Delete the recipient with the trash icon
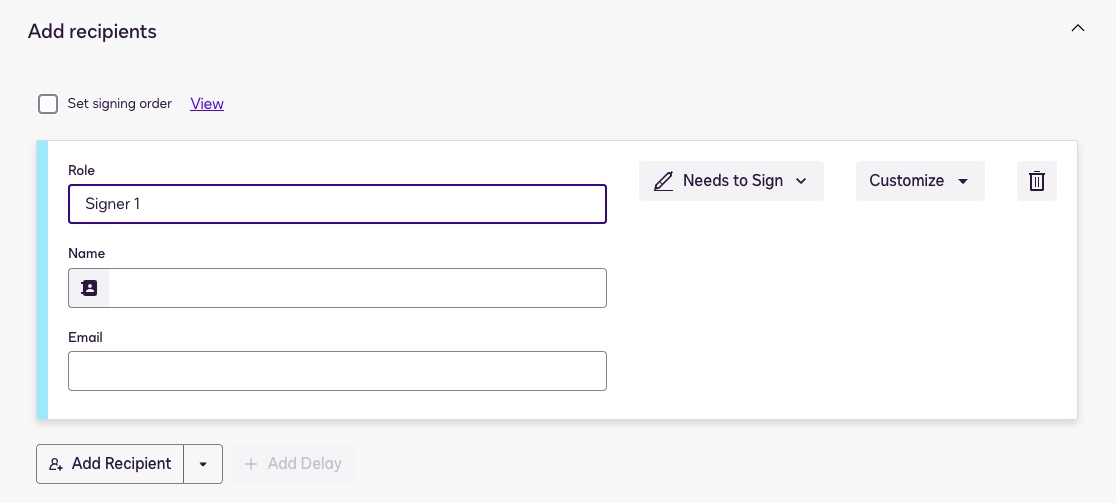 1037,181
